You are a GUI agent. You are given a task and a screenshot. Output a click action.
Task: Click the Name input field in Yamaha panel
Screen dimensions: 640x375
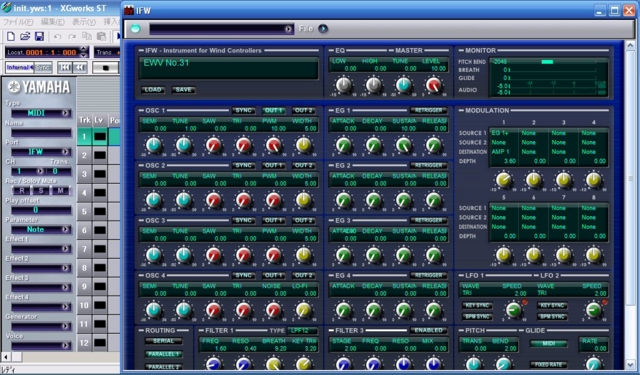coord(41,133)
